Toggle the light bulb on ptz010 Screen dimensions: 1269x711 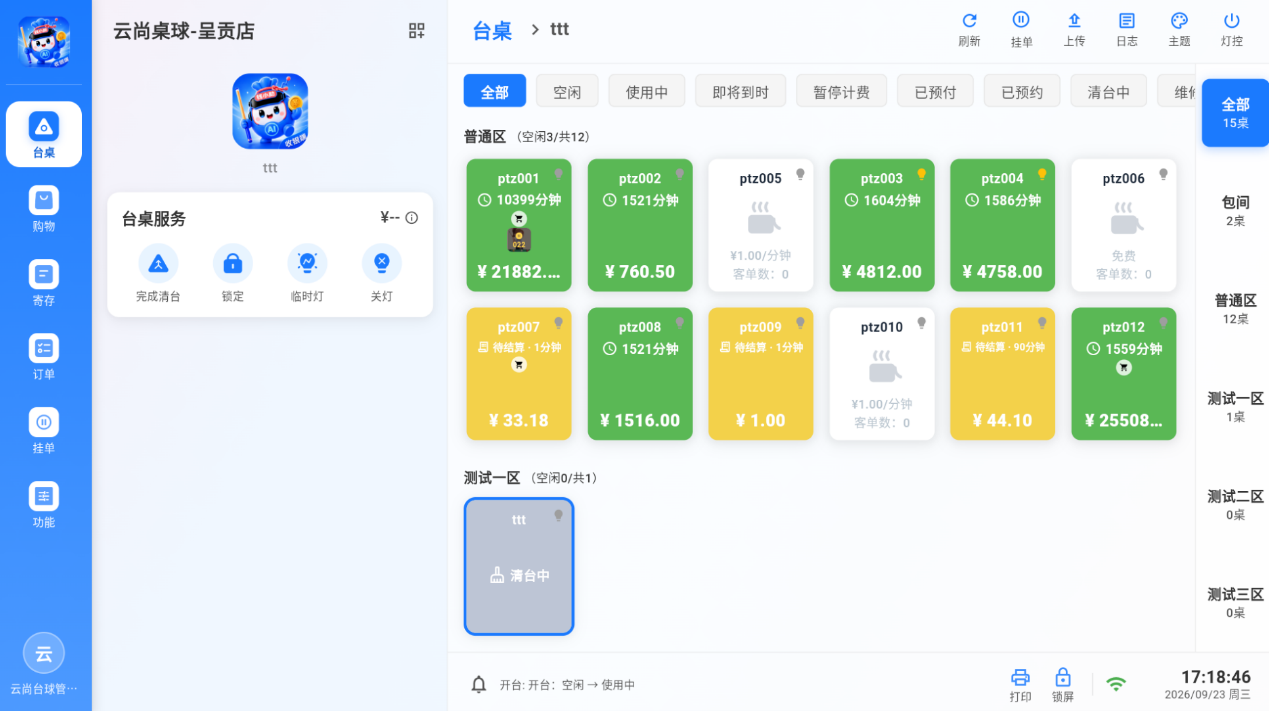[x=921, y=322]
